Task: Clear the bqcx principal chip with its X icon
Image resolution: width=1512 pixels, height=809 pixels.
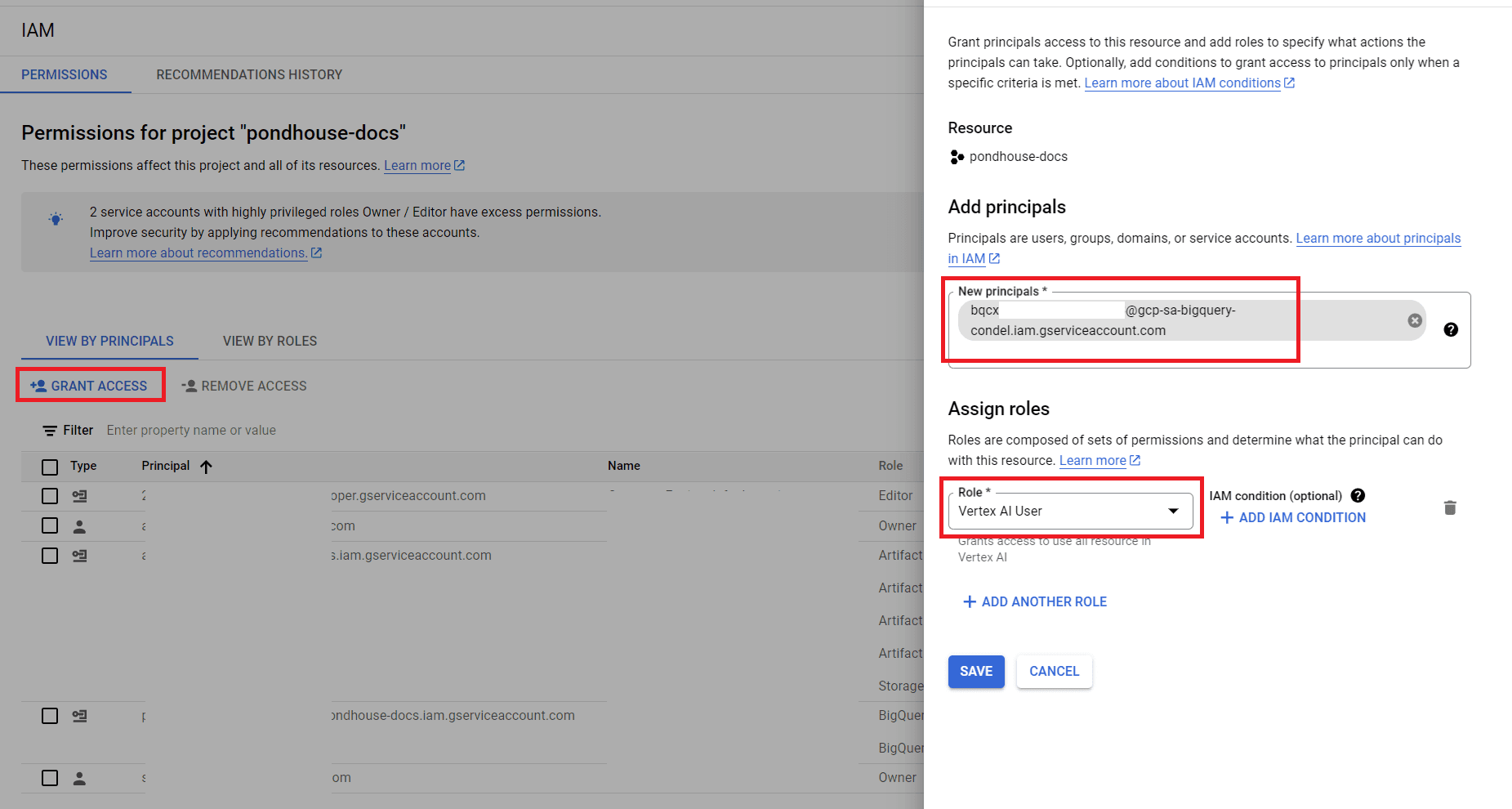Action: click(x=1414, y=320)
